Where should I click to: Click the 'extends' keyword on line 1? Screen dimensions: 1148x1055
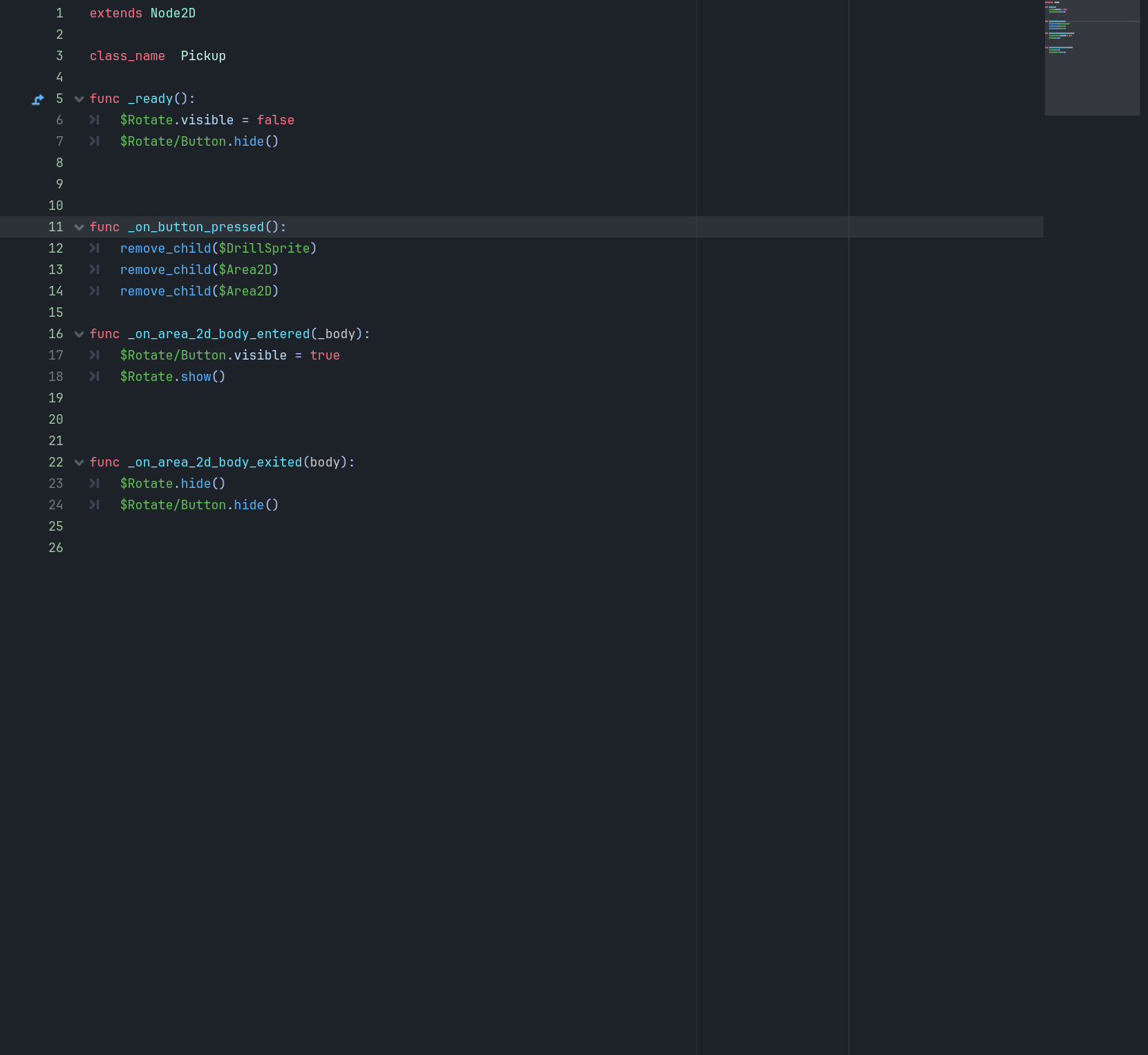click(x=116, y=13)
